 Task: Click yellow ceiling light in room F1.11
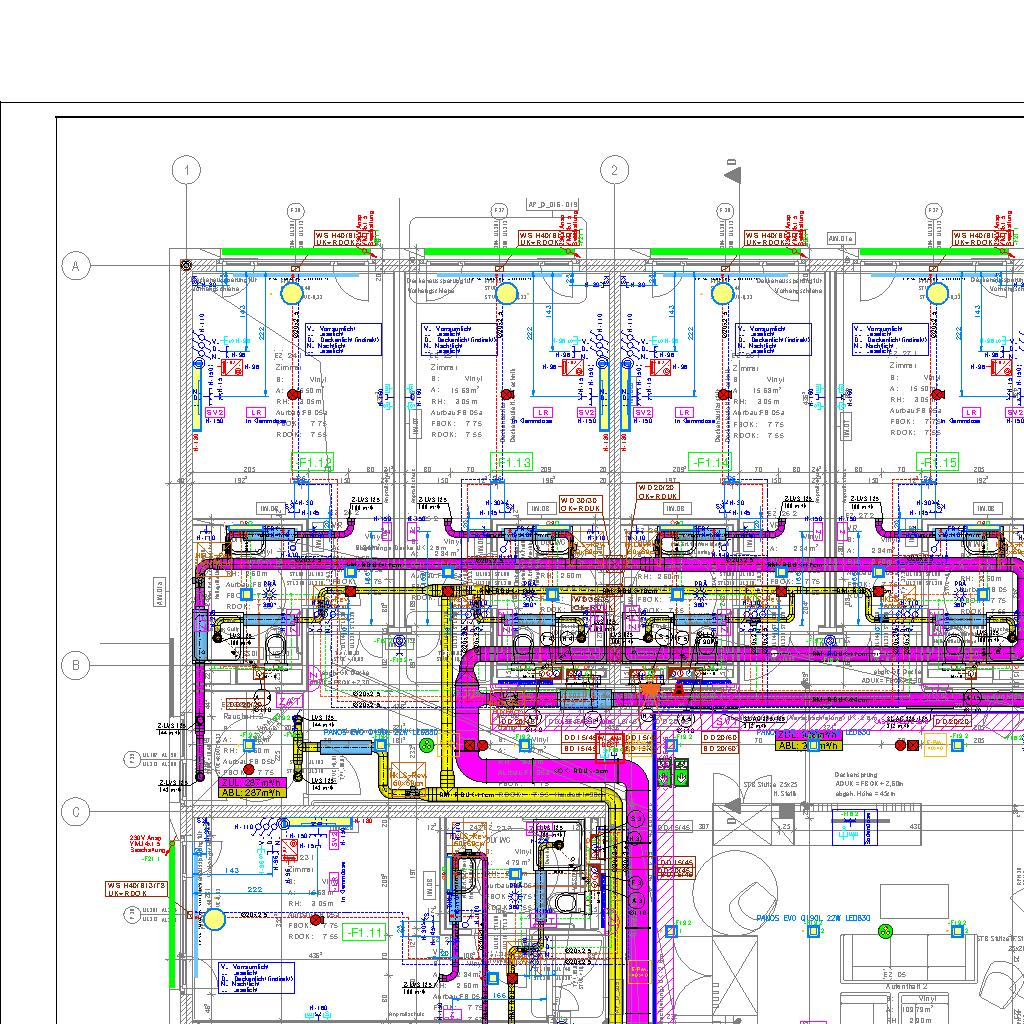pyautogui.click(x=215, y=919)
